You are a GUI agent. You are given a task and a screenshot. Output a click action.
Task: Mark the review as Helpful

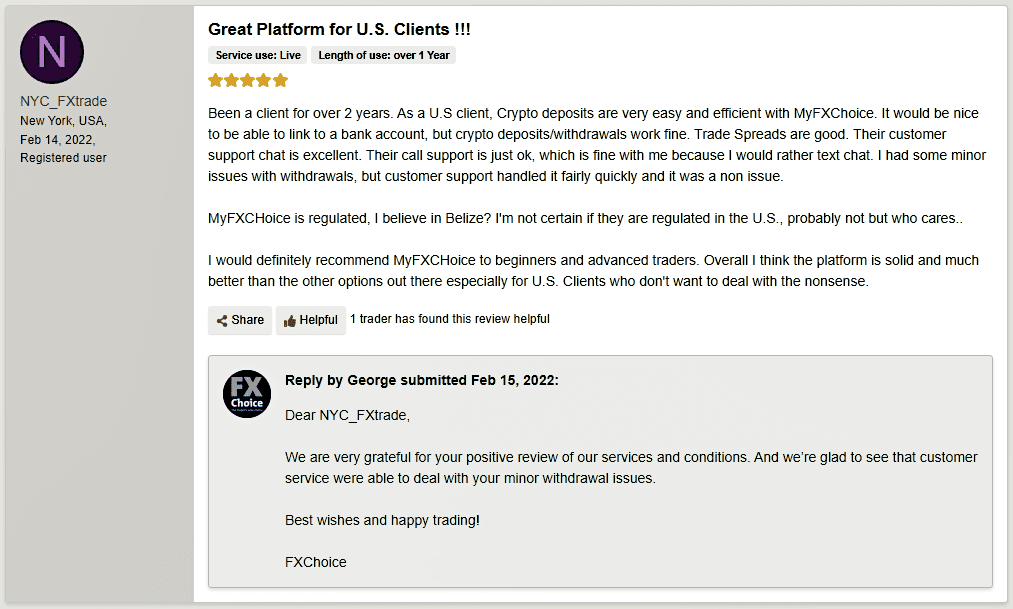pos(311,320)
